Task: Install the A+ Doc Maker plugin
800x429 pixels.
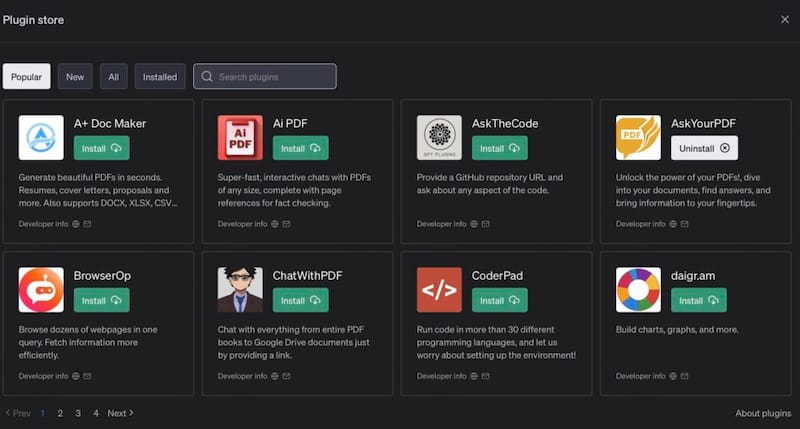Action: 102,148
